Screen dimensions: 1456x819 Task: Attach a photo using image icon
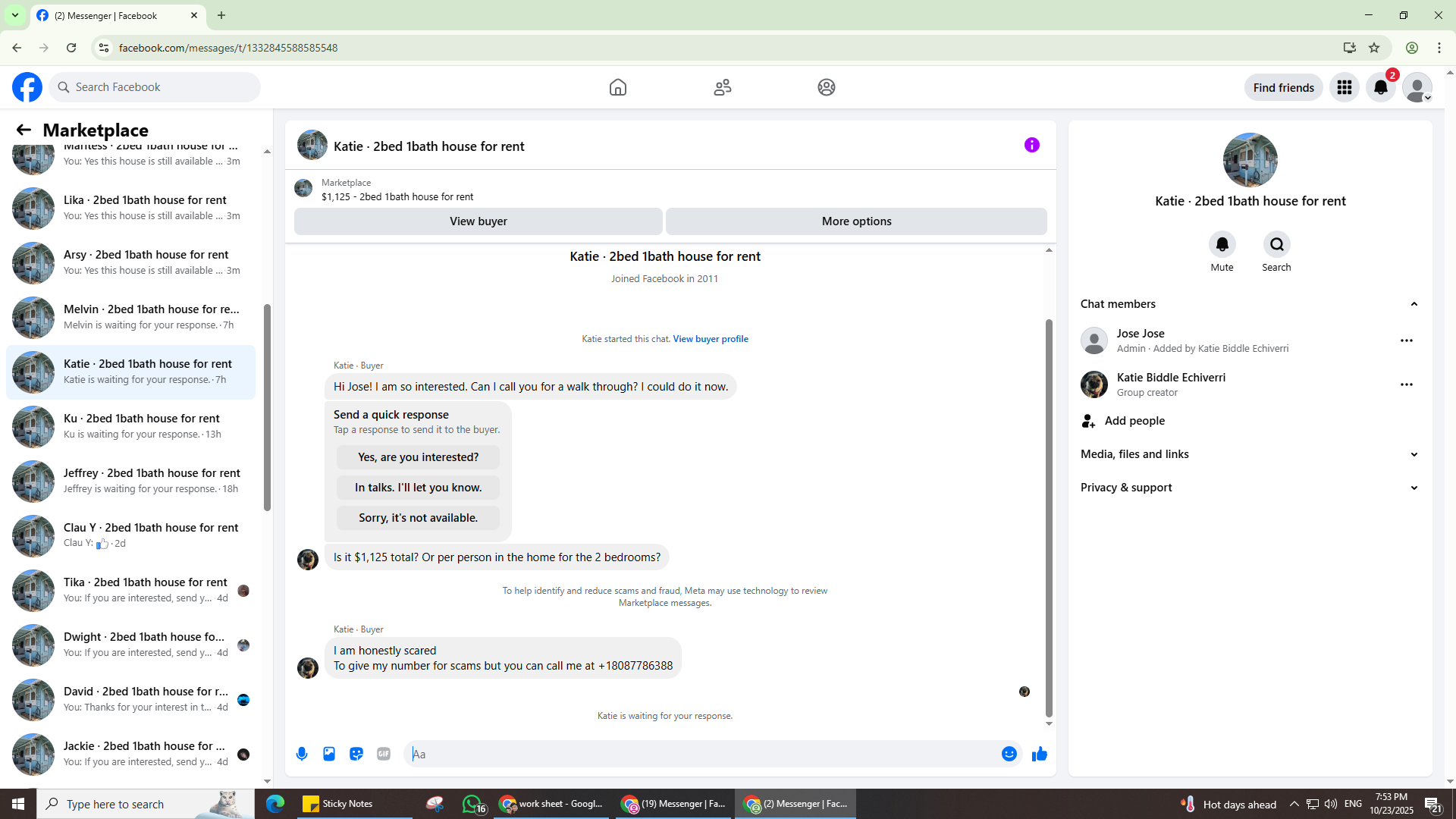click(329, 754)
